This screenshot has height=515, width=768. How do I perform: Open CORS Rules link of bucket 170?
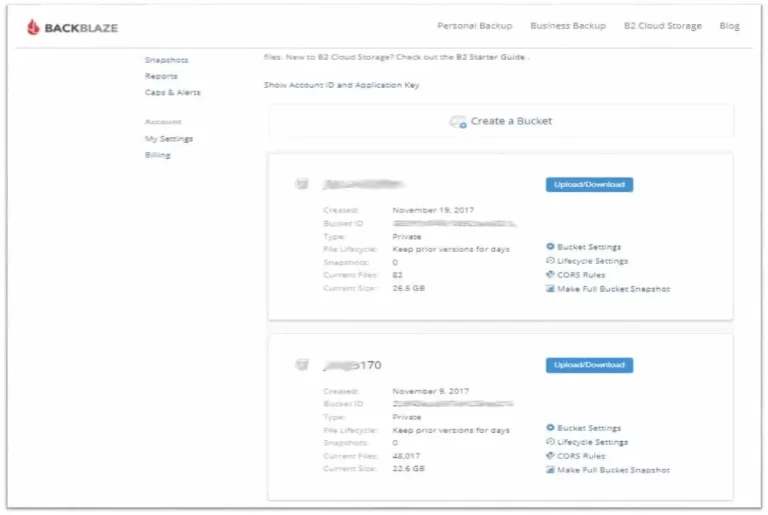coord(581,456)
